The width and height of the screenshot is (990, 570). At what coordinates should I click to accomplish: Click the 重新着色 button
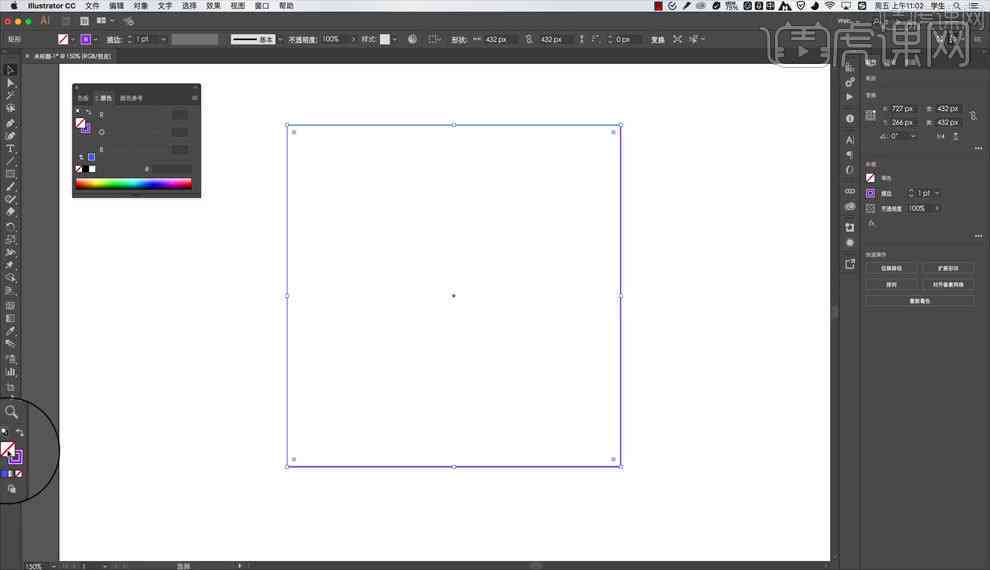[920, 301]
